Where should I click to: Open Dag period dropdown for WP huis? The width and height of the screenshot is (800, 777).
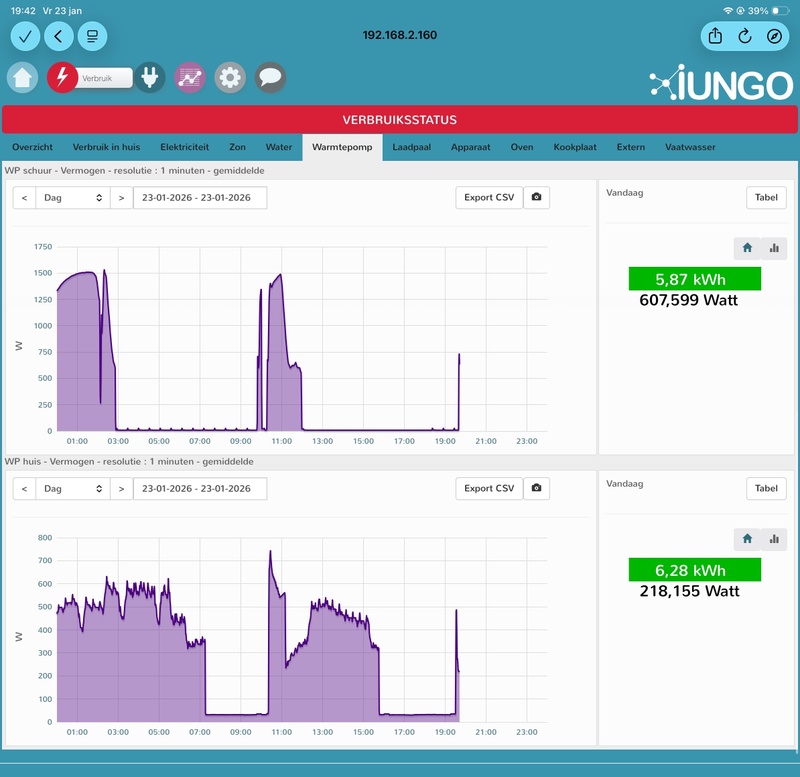click(73, 488)
